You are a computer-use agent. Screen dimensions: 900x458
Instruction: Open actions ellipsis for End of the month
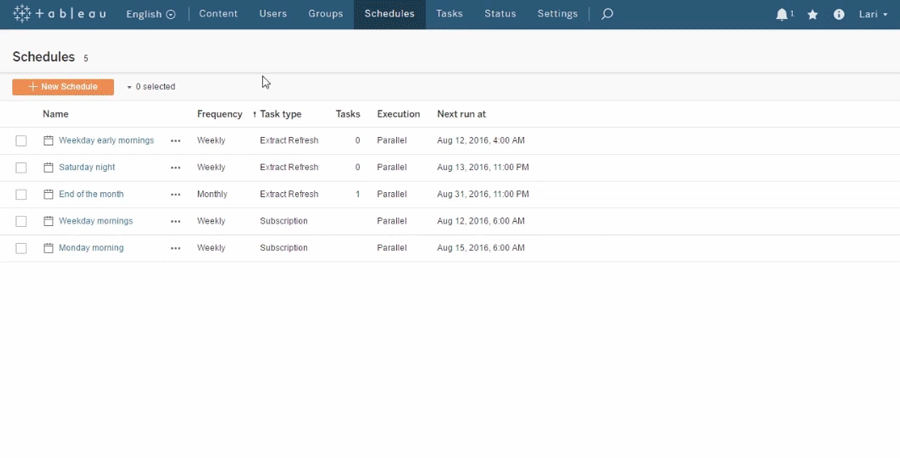[176, 194]
